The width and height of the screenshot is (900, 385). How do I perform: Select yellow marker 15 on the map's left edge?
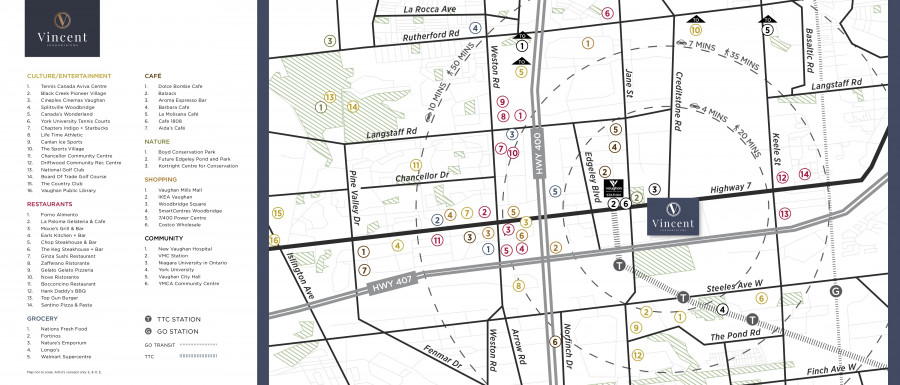[278, 213]
